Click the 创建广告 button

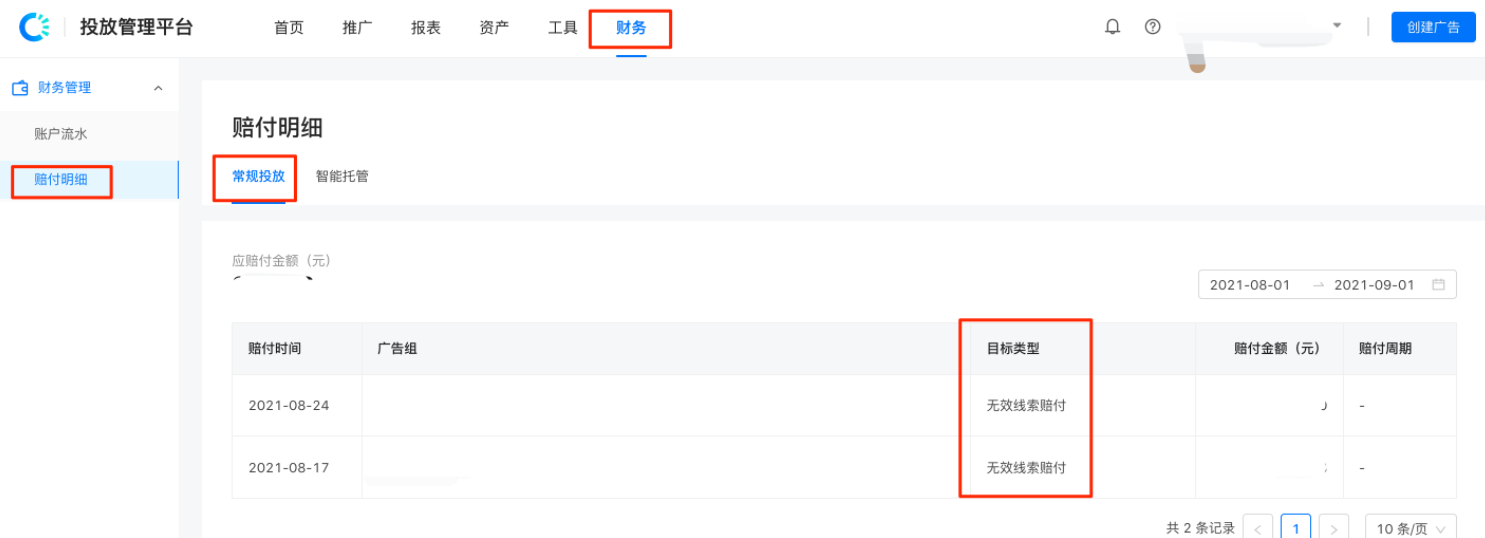point(1433,27)
